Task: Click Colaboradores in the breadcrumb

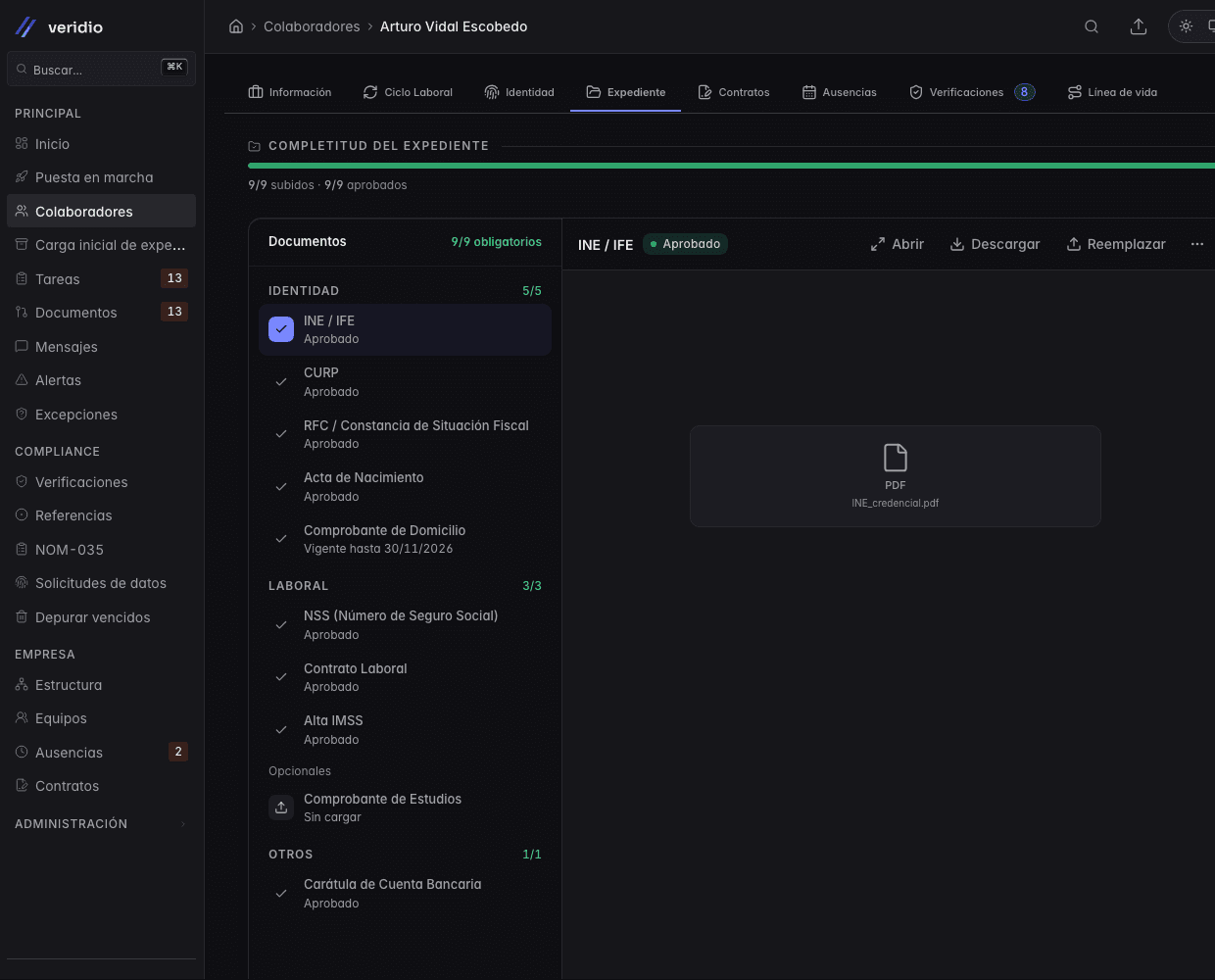Action: (312, 26)
